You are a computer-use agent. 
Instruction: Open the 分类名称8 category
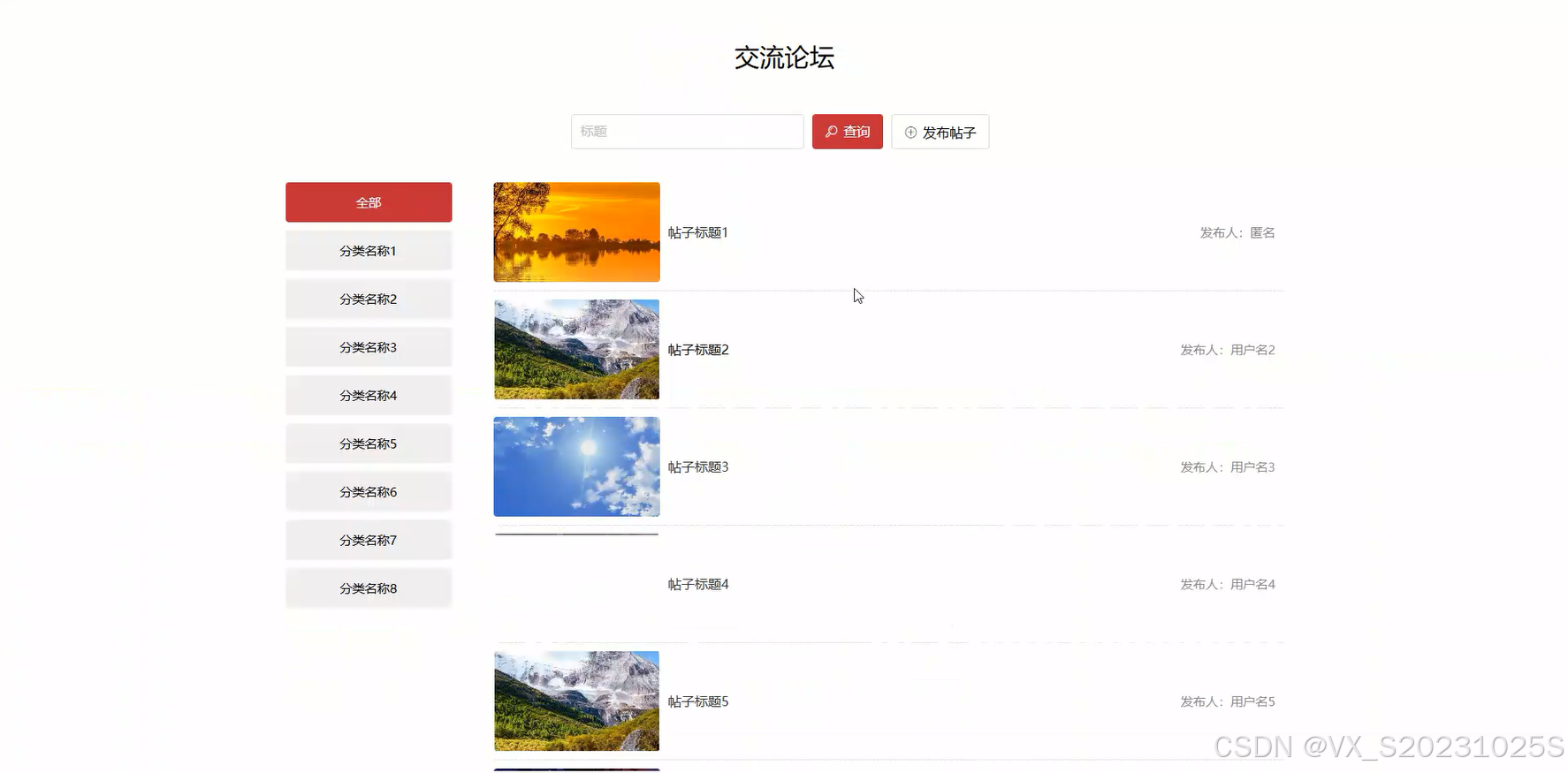pyautogui.click(x=369, y=587)
